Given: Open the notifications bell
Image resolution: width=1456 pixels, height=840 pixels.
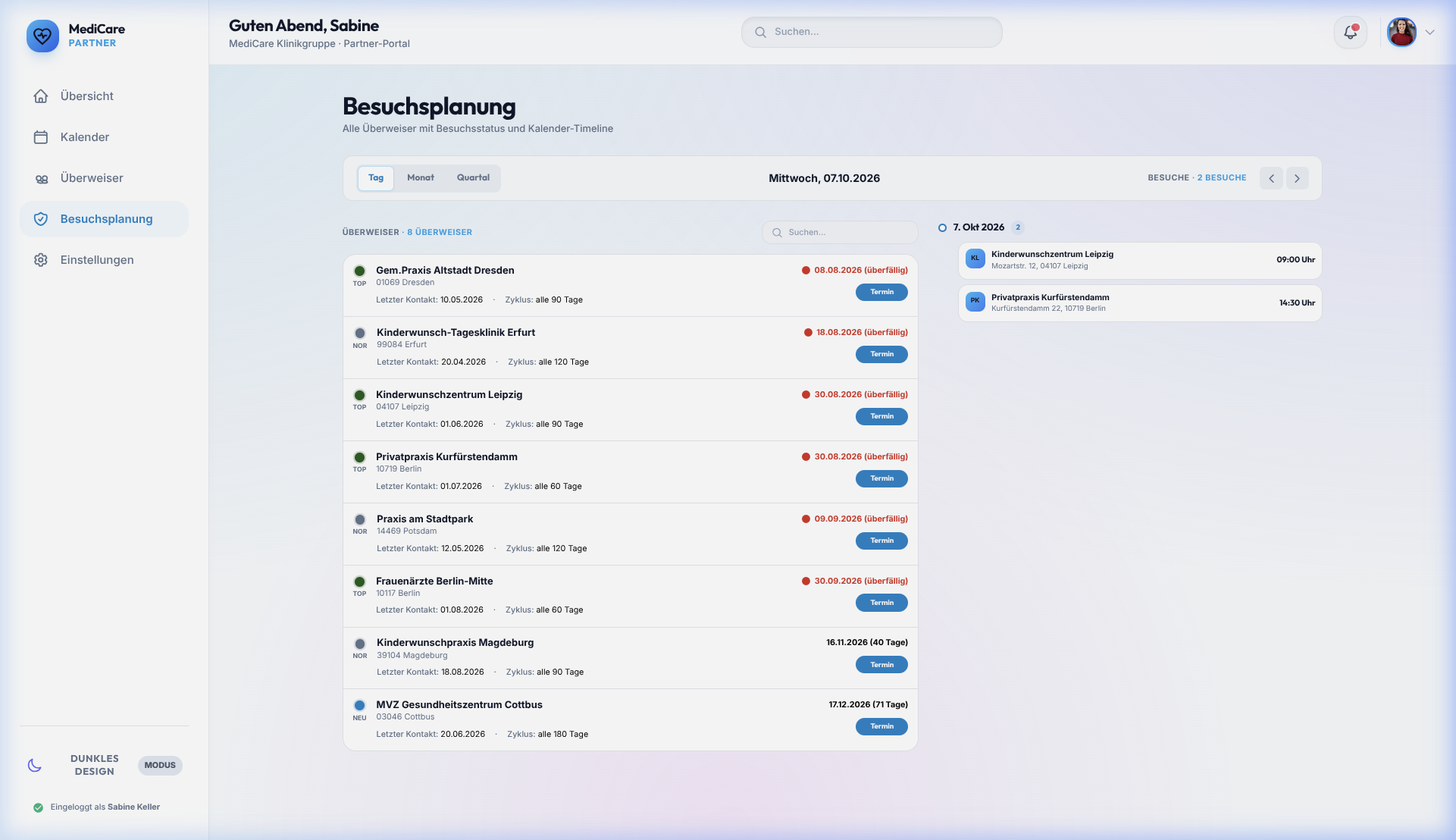Looking at the screenshot, I should (1351, 32).
